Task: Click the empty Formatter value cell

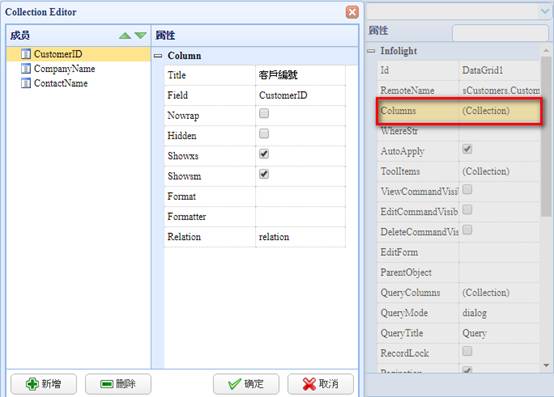Action: pos(300,217)
